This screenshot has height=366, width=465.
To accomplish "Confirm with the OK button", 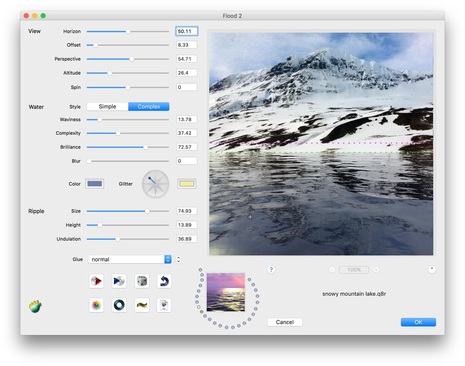I will coord(418,322).
